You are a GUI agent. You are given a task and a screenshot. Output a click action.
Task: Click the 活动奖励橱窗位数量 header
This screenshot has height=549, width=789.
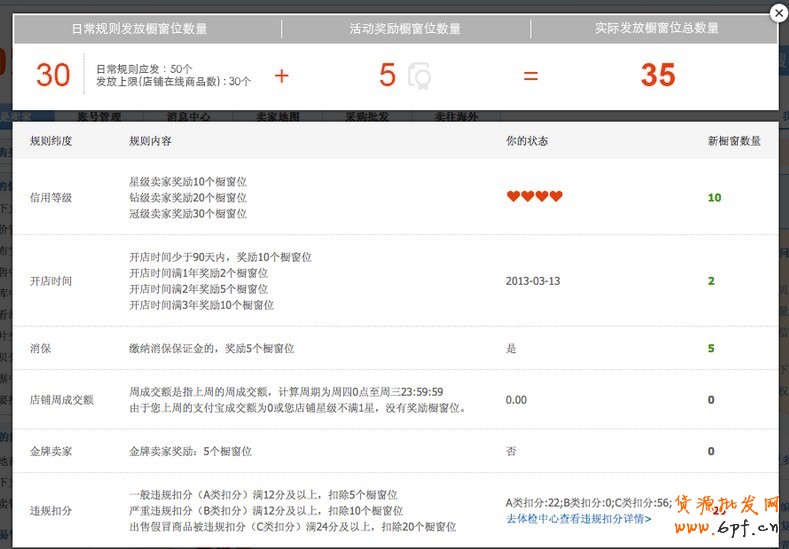tap(405, 29)
